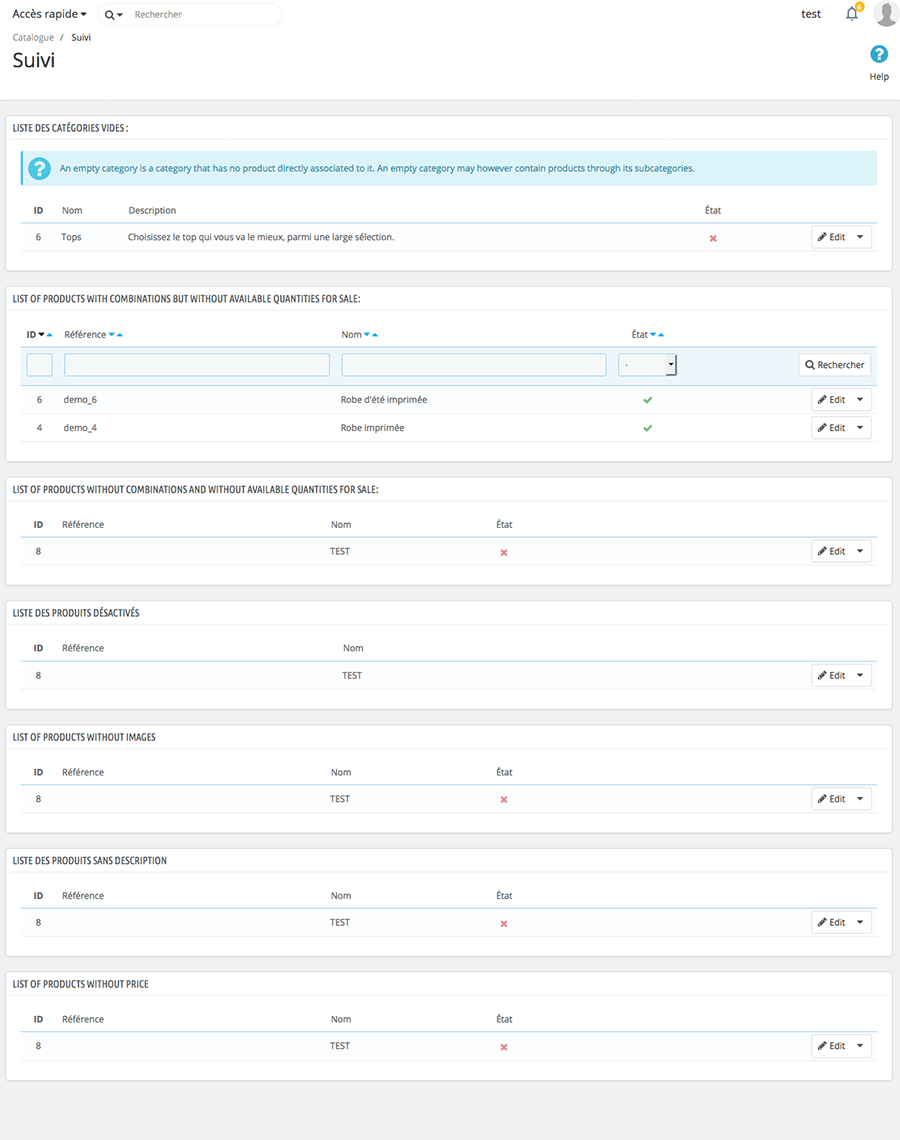Screen dimensions: 900x1140
Task: Toggle green status check for Robe d'été imprimée
Action: (x=647, y=400)
